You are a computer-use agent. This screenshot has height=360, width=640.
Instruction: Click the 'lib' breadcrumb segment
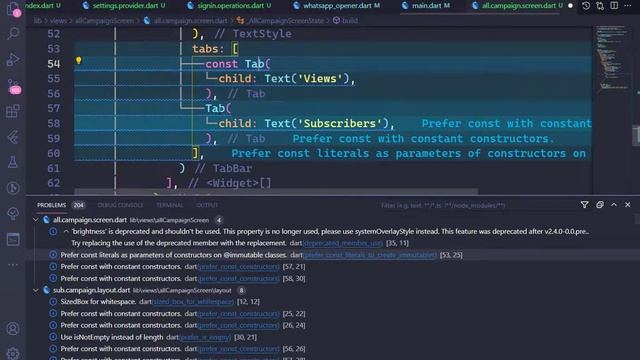point(38,20)
